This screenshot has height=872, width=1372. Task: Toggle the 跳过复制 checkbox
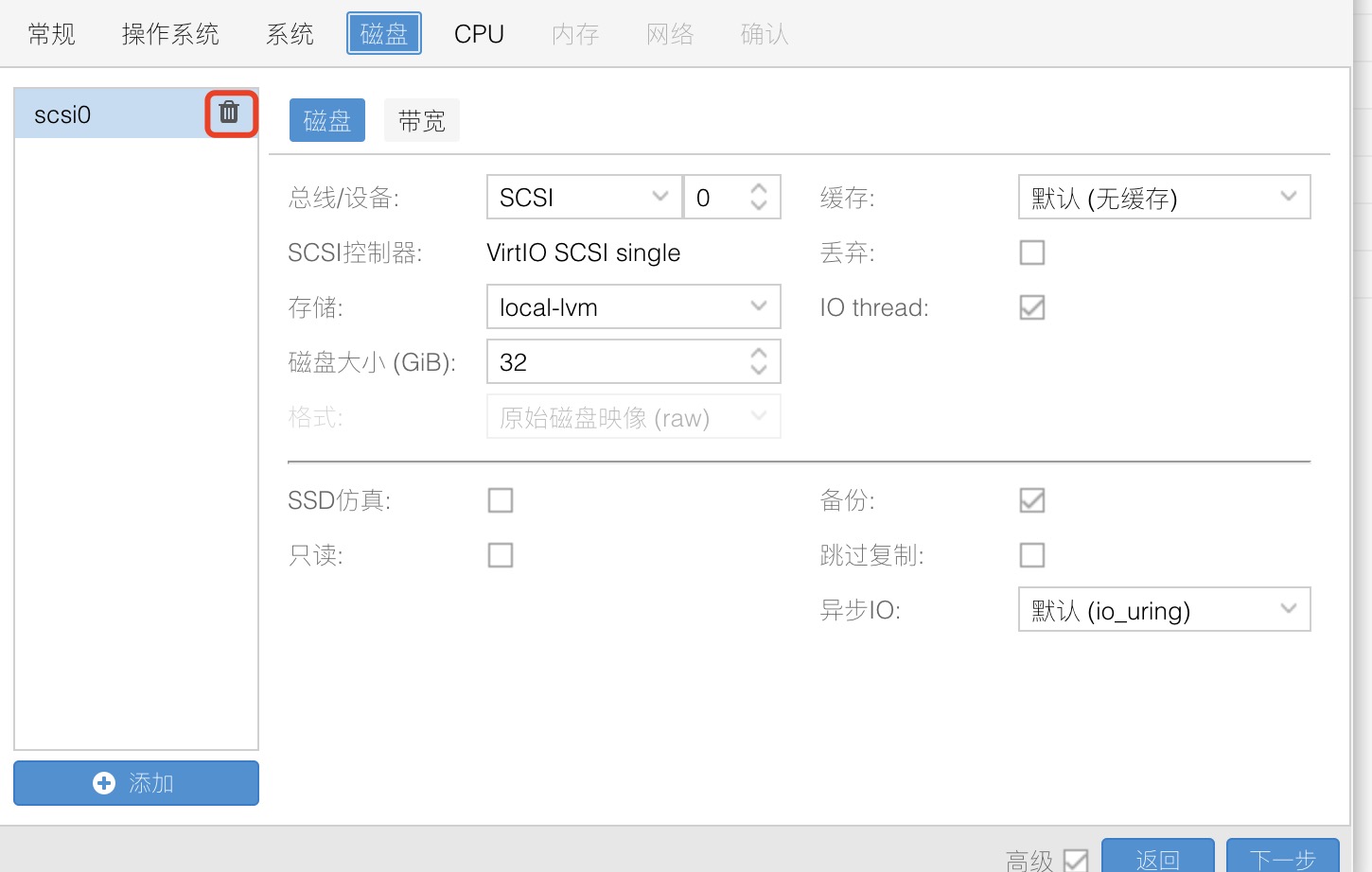tap(1031, 555)
